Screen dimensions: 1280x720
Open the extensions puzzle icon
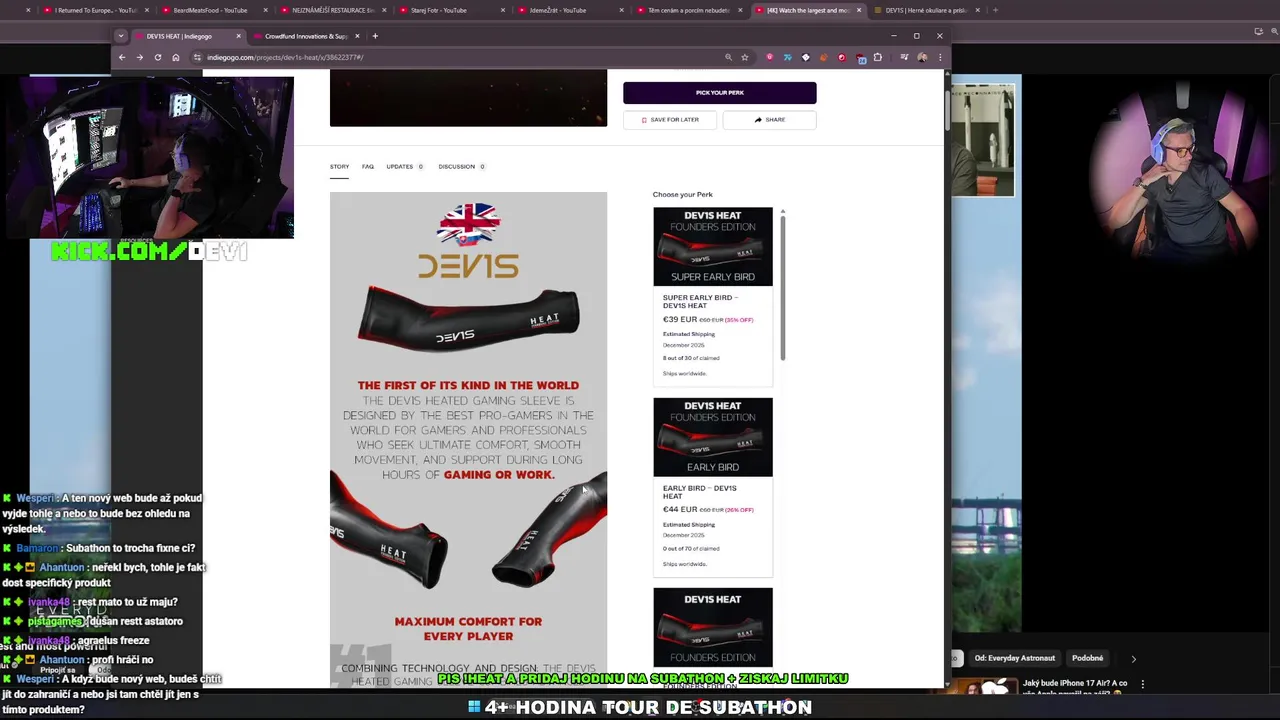click(878, 57)
